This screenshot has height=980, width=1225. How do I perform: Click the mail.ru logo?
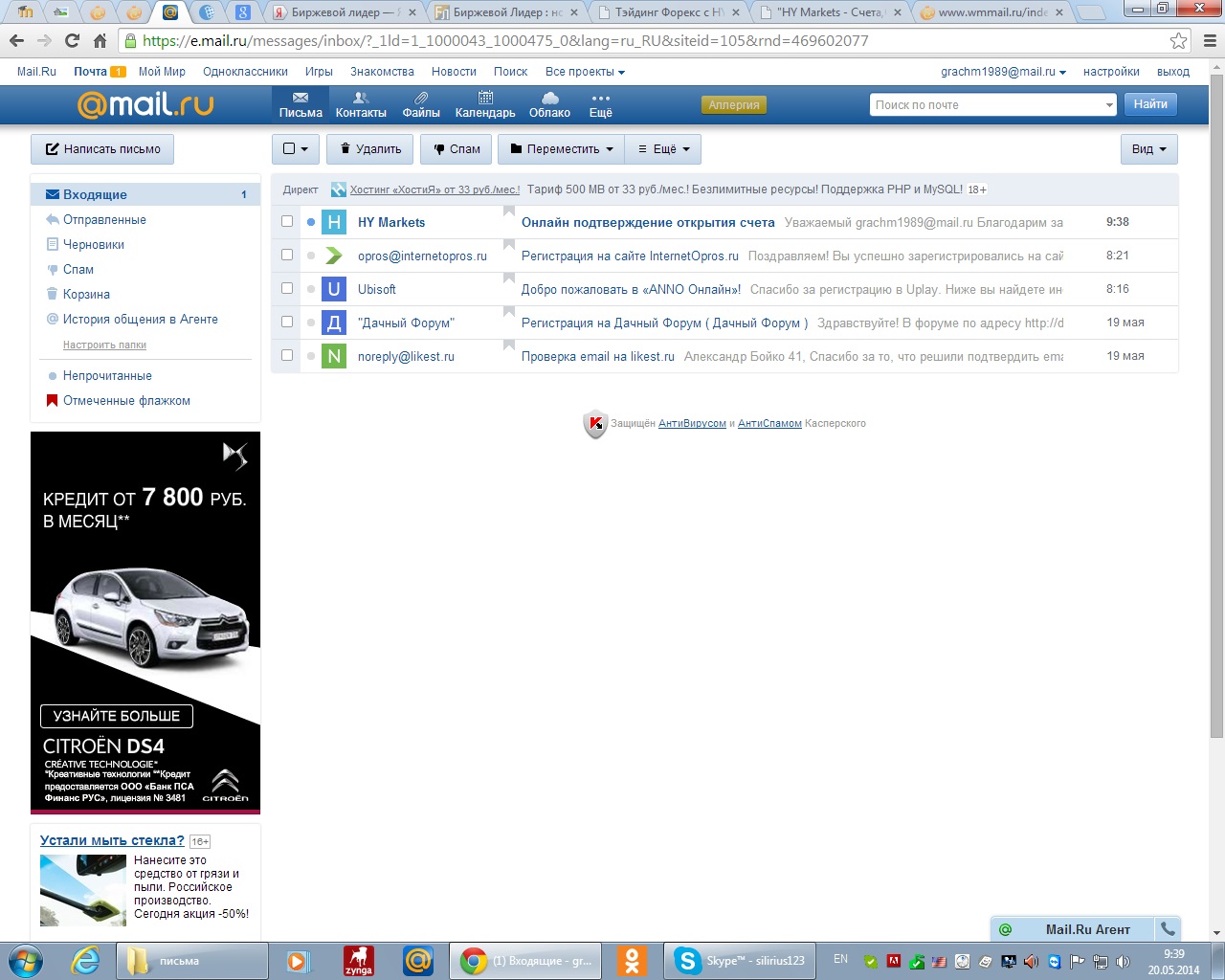145,104
